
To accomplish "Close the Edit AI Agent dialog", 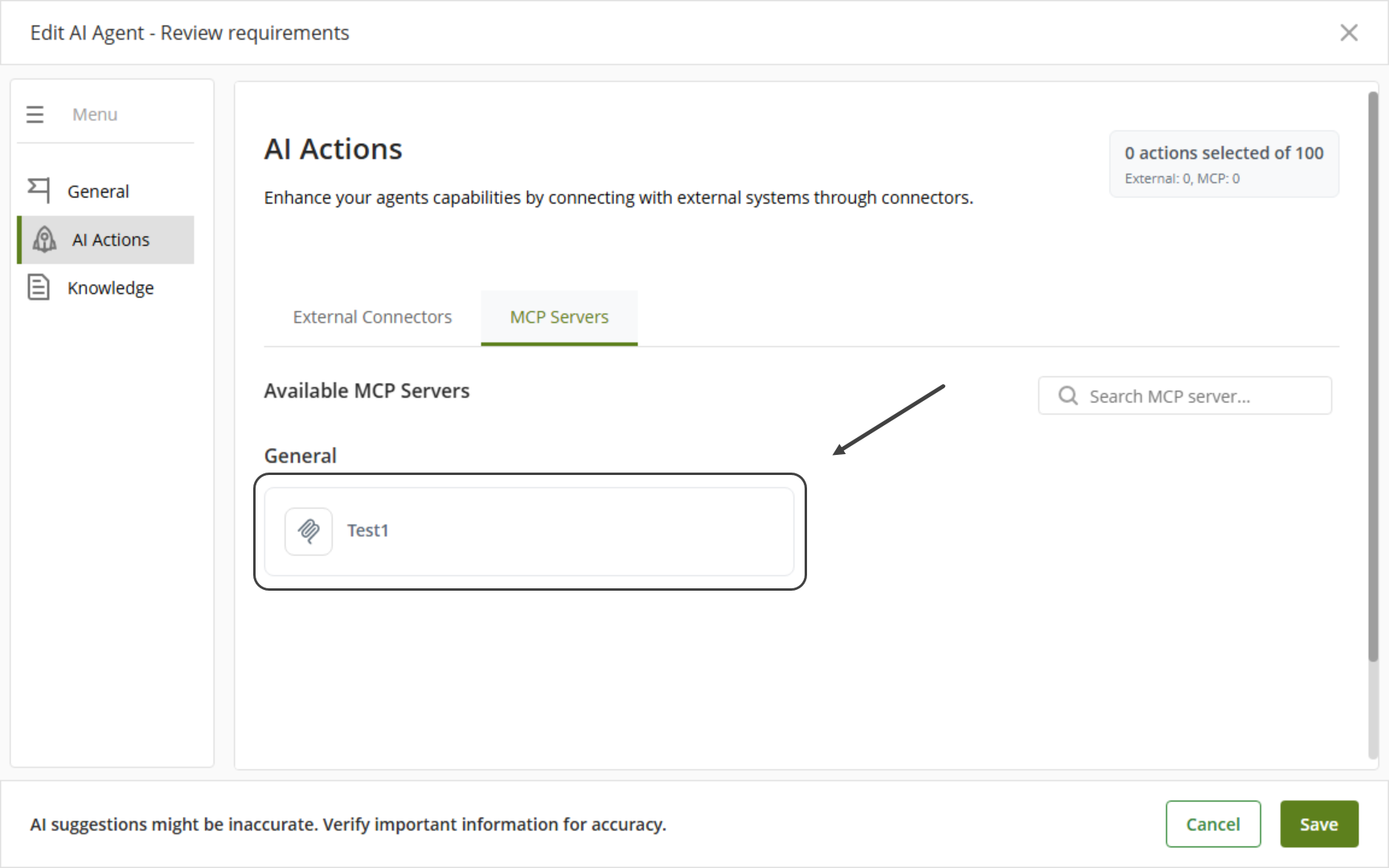I will [1348, 33].
